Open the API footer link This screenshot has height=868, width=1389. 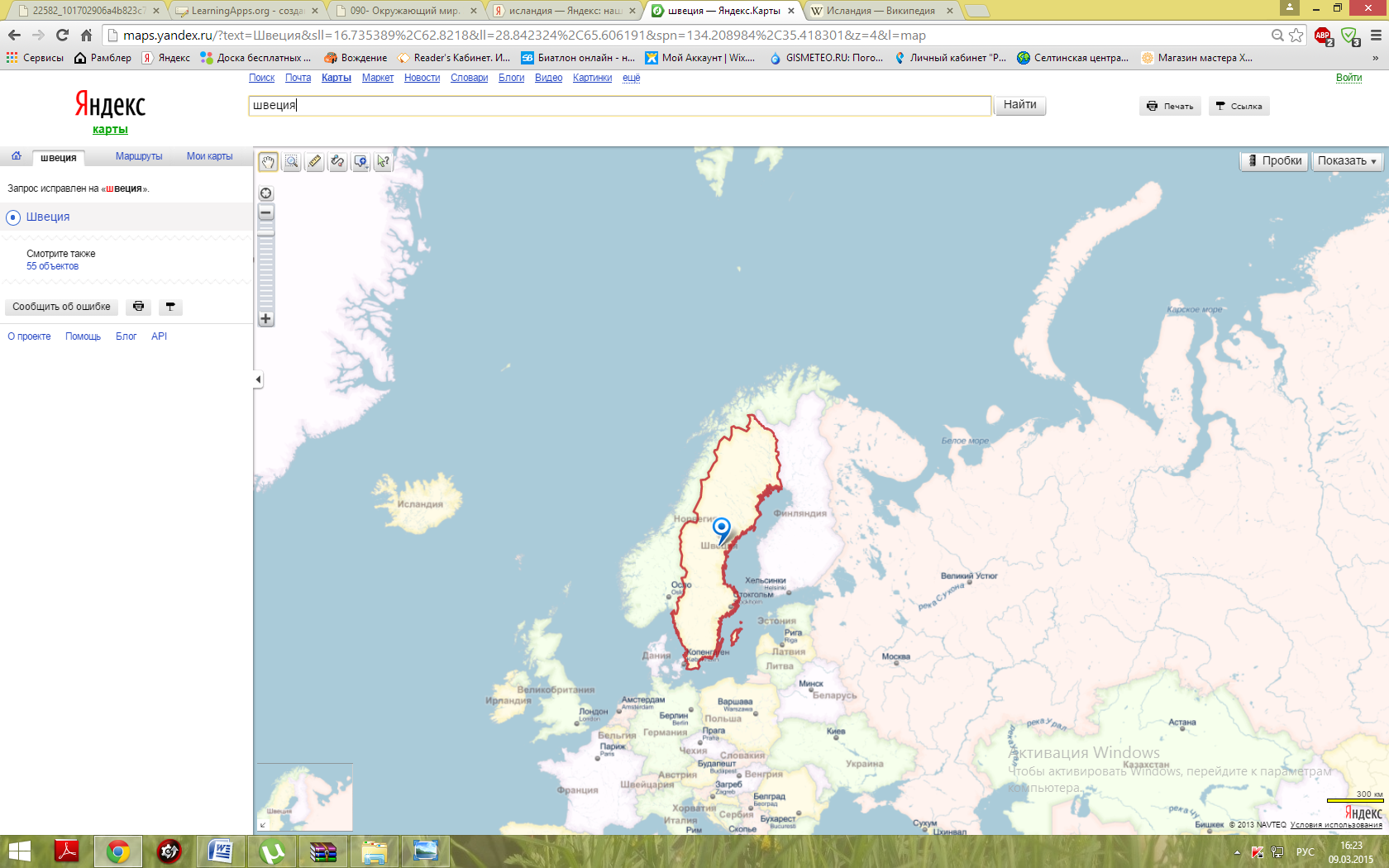(x=159, y=336)
